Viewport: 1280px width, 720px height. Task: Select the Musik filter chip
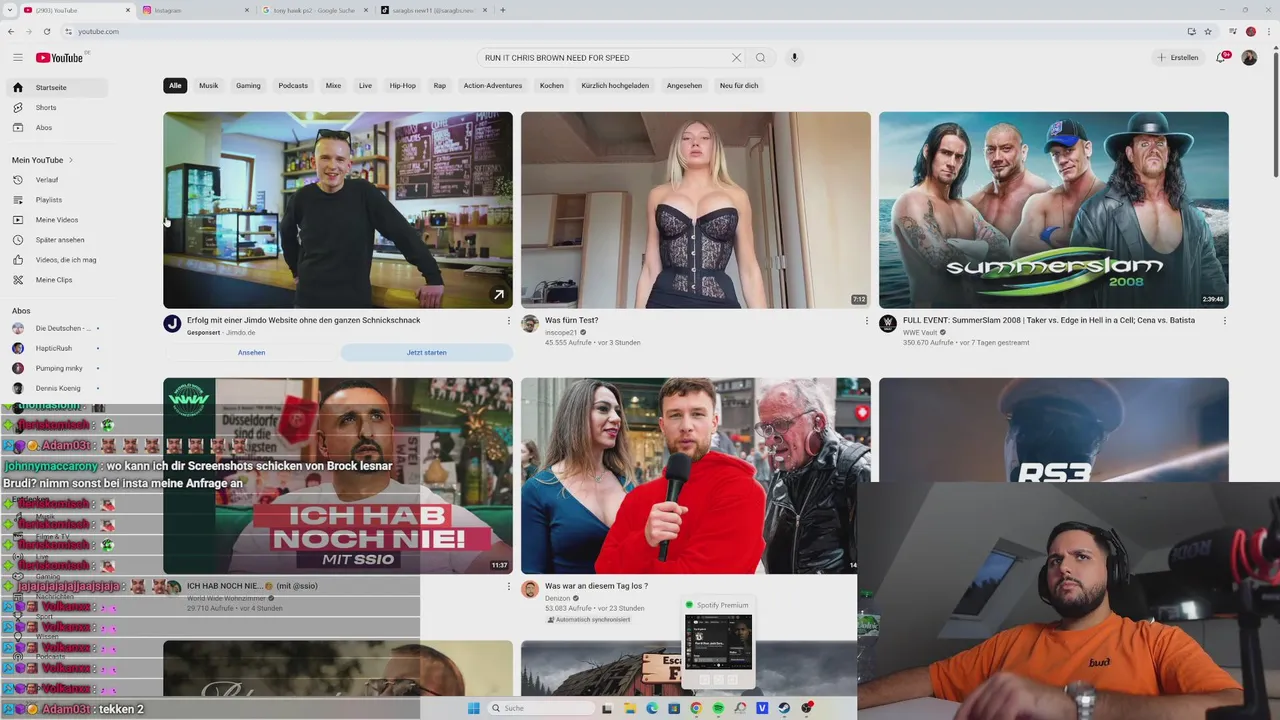(x=208, y=86)
